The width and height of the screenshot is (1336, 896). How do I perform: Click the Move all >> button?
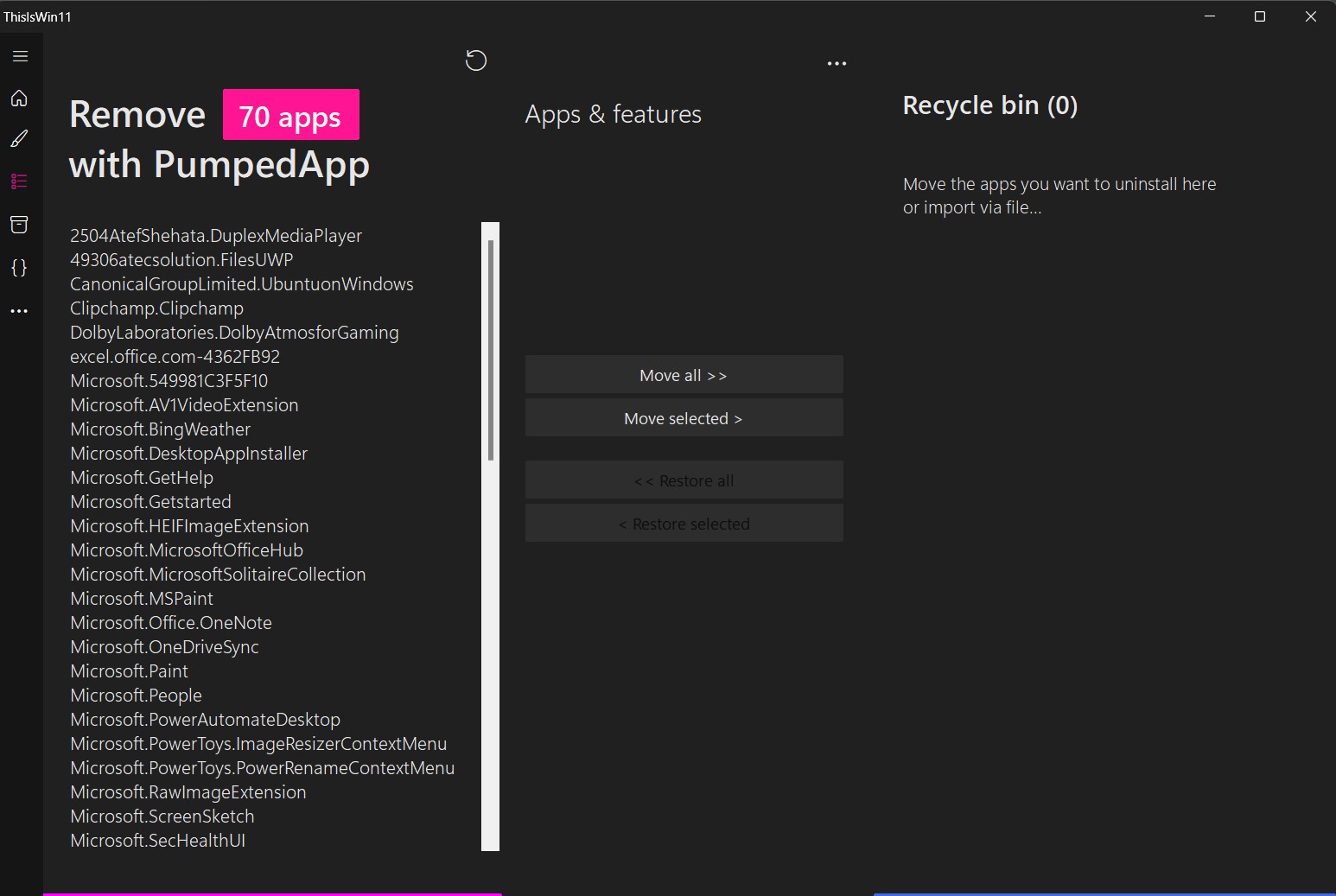click(684, 375)
